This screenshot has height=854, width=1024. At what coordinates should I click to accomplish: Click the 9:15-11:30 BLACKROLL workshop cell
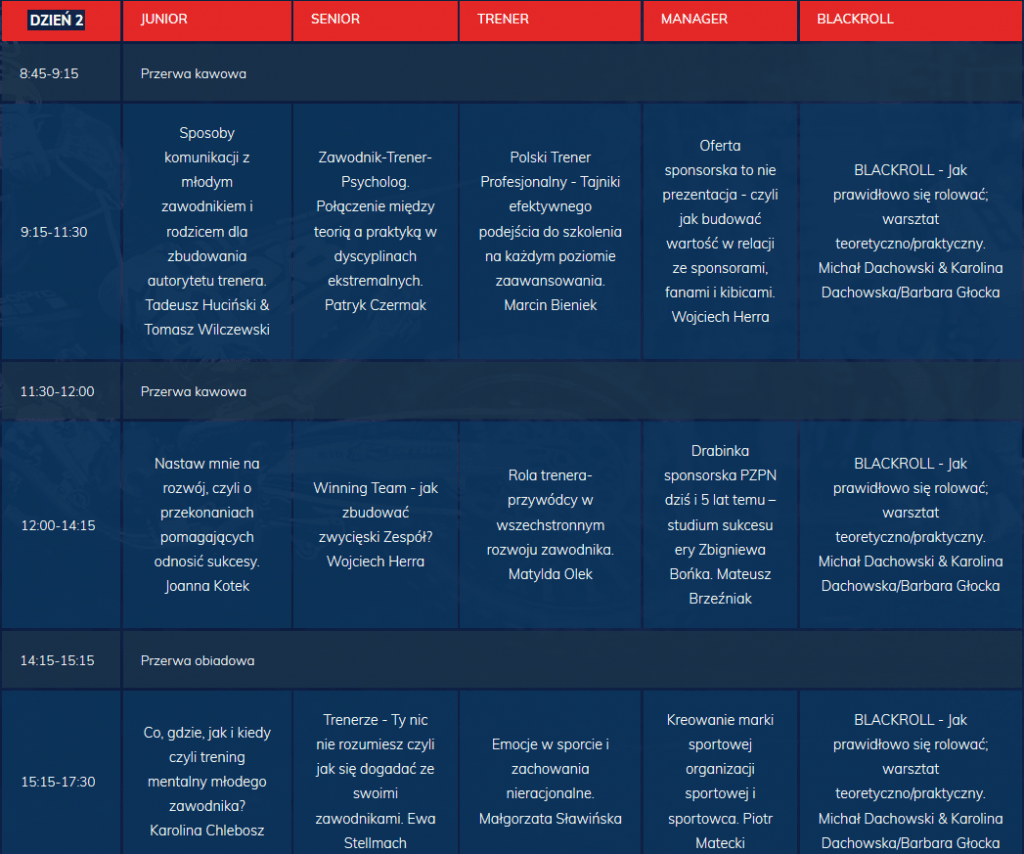911,231
